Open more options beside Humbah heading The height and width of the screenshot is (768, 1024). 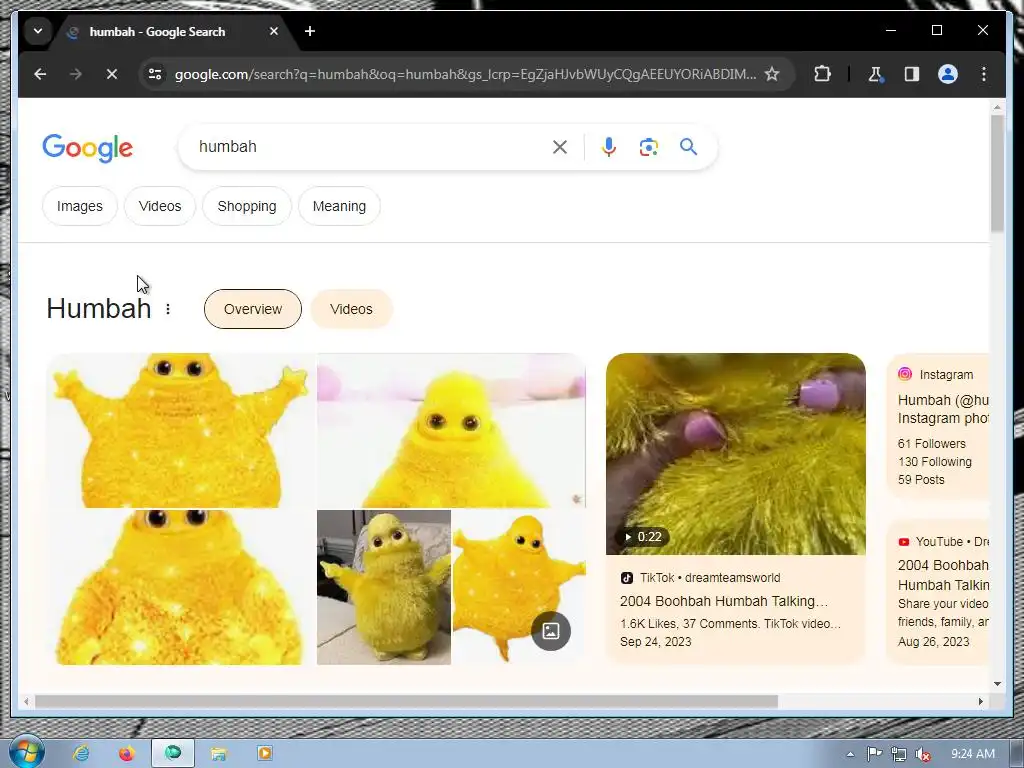(168, 309)
